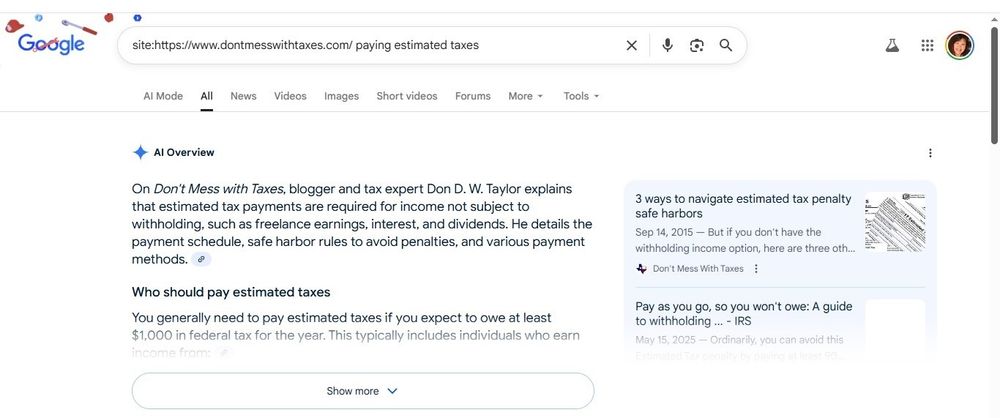
Task: Open the Forums tab
Action: pos(473,96)
